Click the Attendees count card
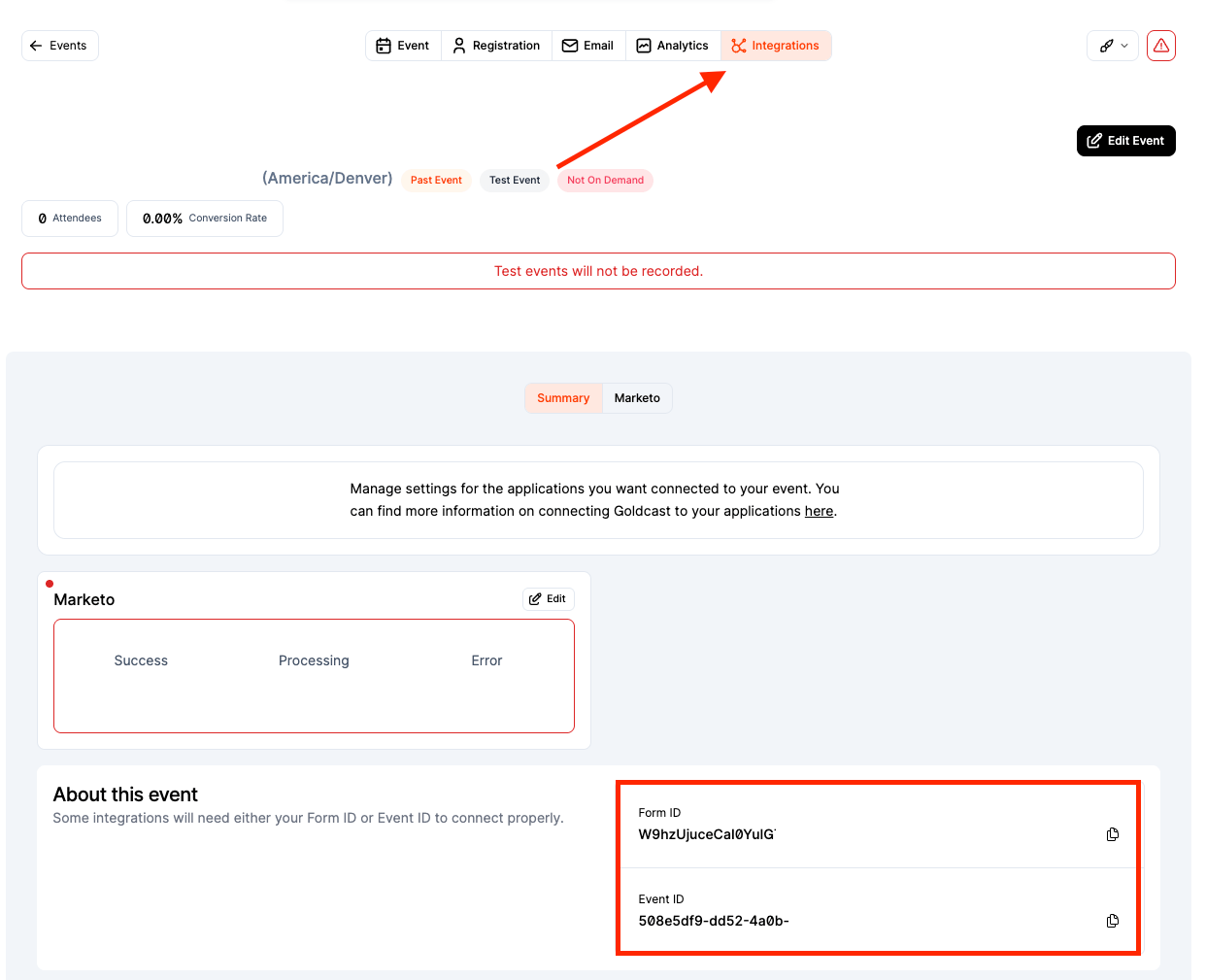Image resolution: width=1206 pixels, height=980 pixels. click(70, 219)
